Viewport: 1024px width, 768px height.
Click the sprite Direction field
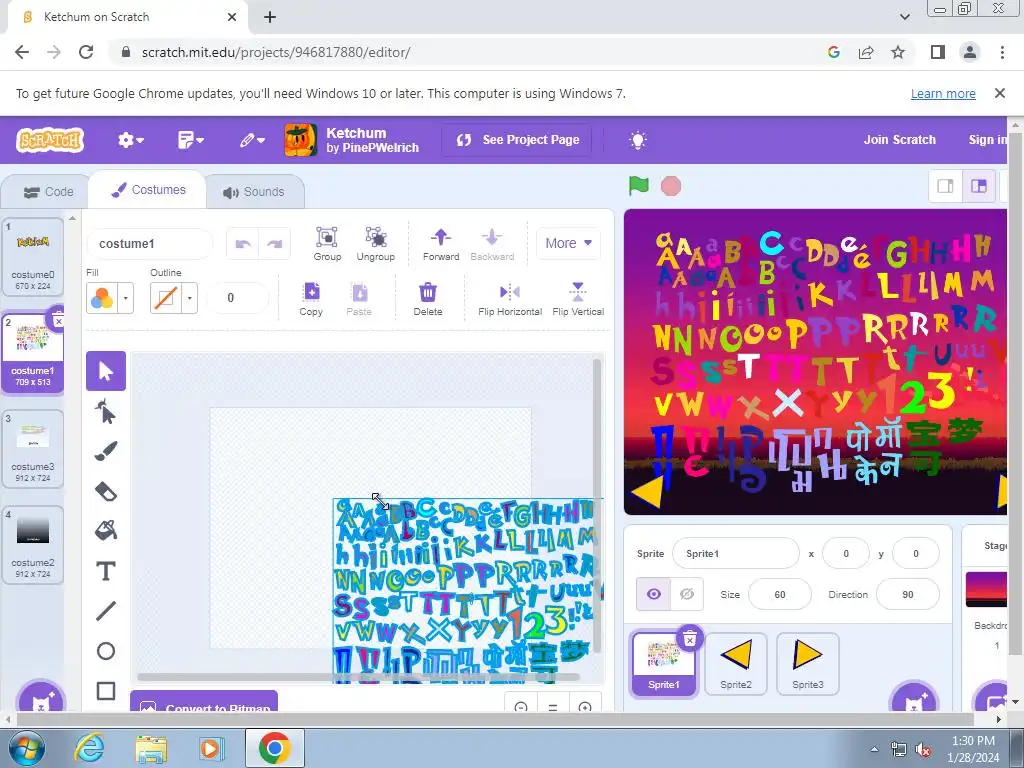tap(907, 594)
